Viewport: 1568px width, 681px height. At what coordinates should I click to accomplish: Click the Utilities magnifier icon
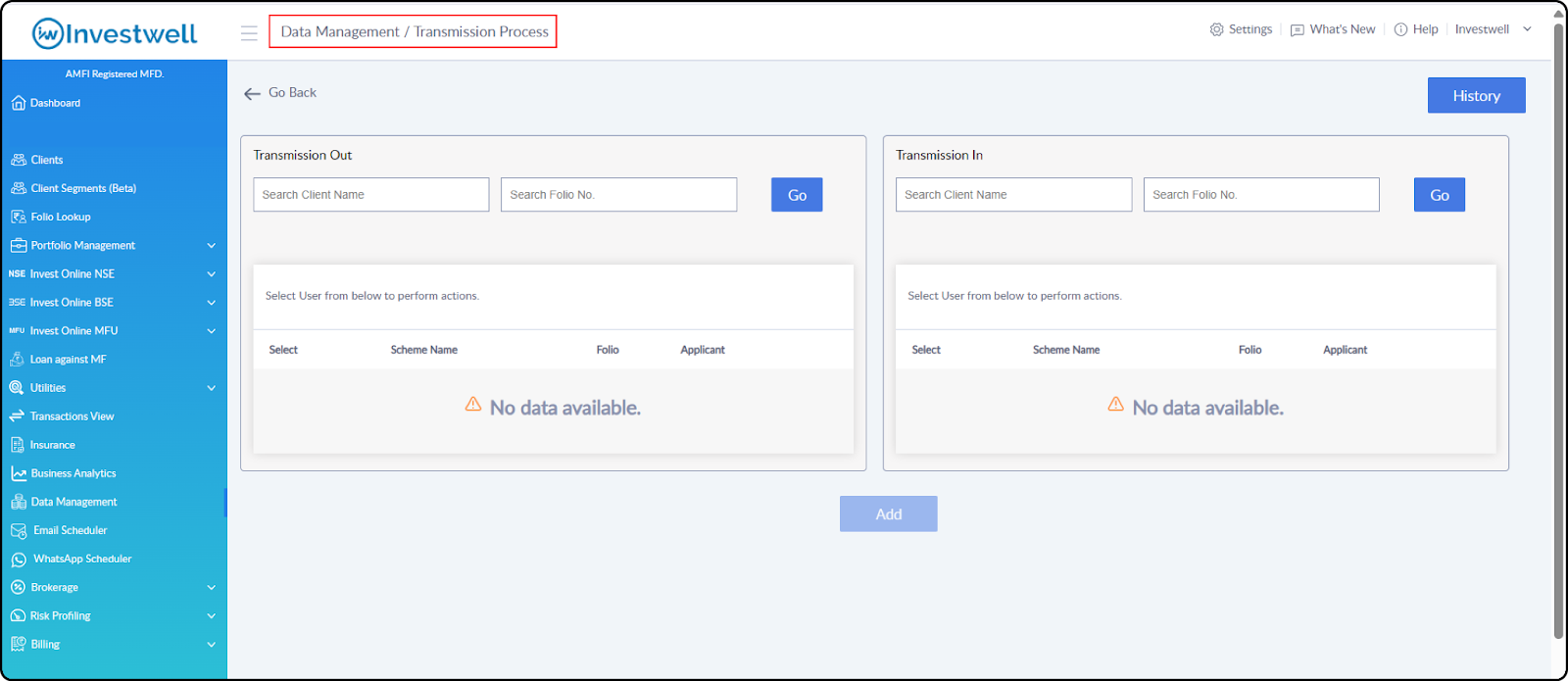click(17, 388)
